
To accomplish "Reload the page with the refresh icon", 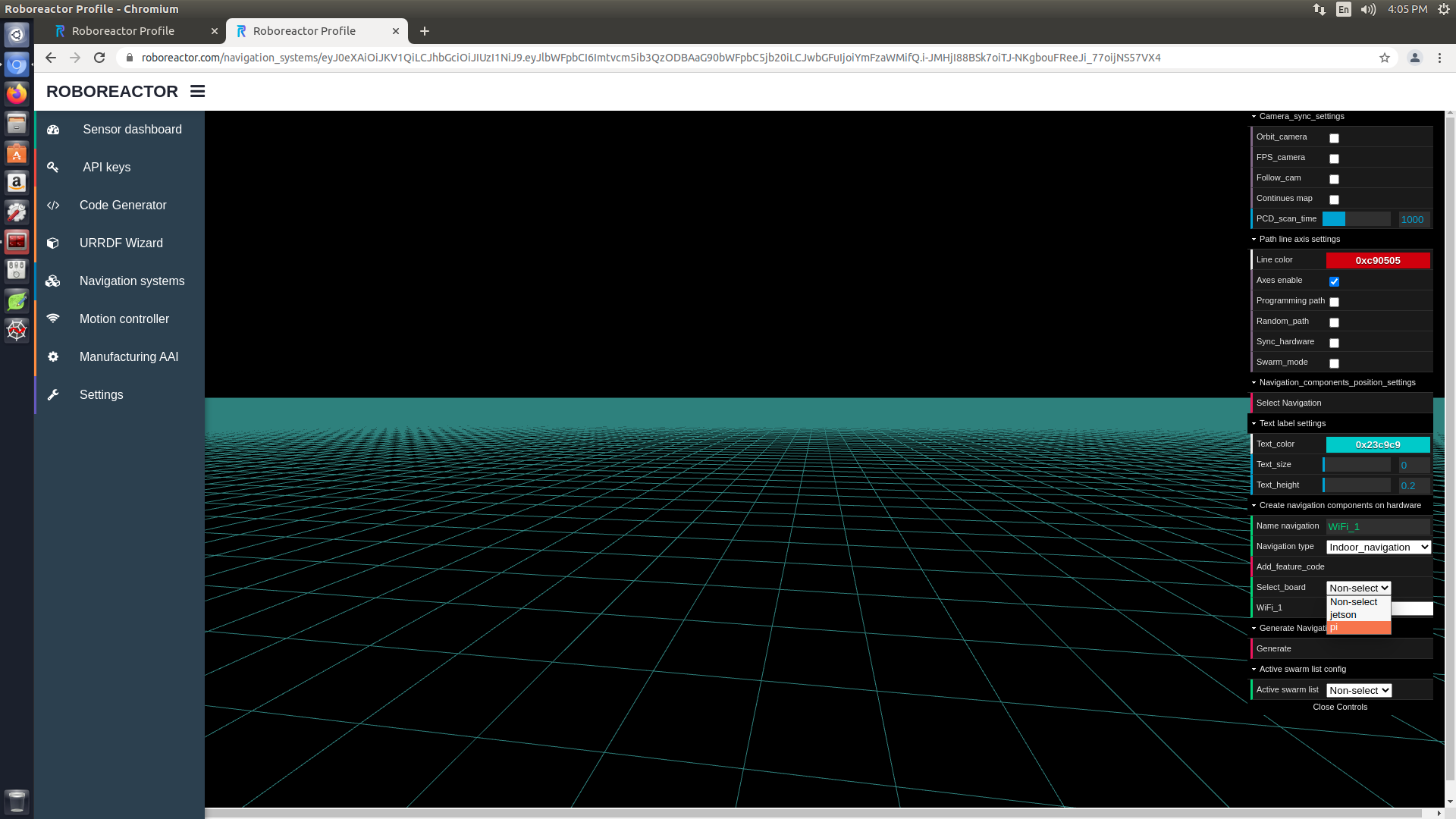I will click(x=99, y=58).
